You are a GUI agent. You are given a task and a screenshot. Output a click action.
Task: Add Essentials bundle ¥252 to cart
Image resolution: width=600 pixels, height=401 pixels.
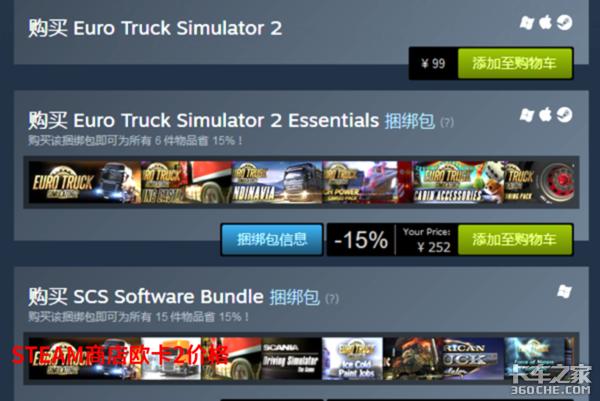click(x=515, y=240)
